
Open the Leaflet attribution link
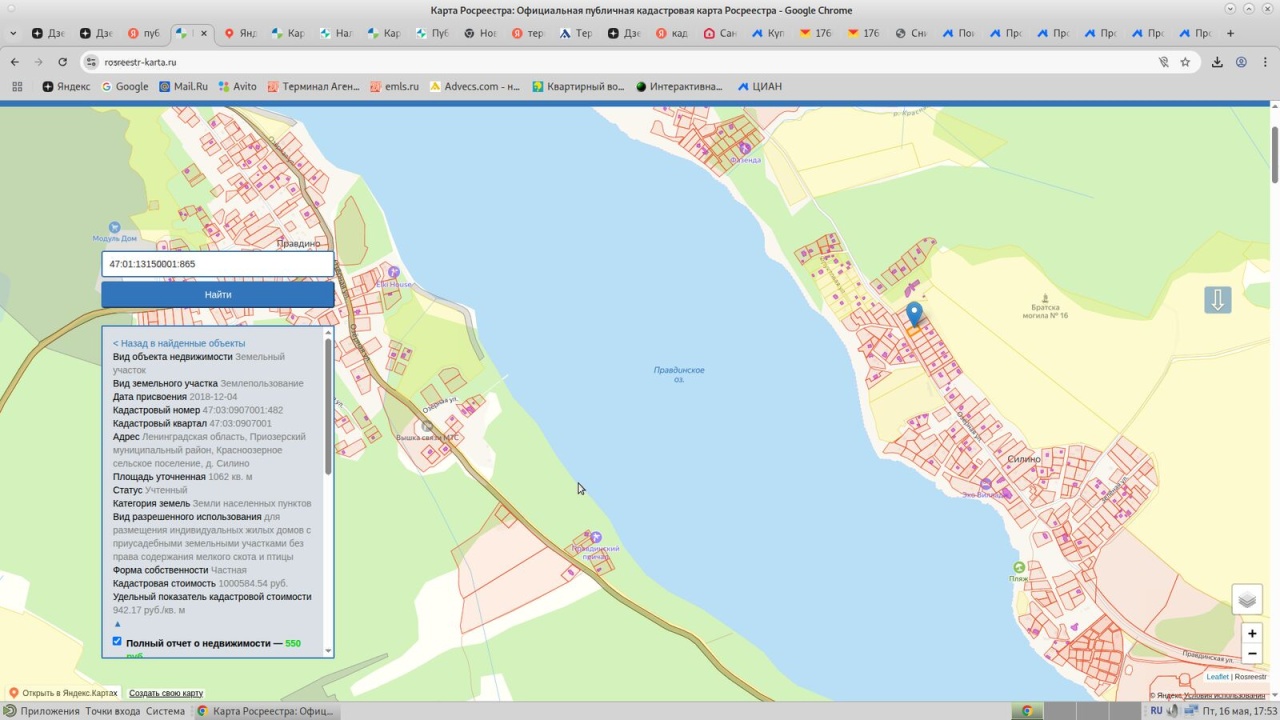[x=1217, y=677]
